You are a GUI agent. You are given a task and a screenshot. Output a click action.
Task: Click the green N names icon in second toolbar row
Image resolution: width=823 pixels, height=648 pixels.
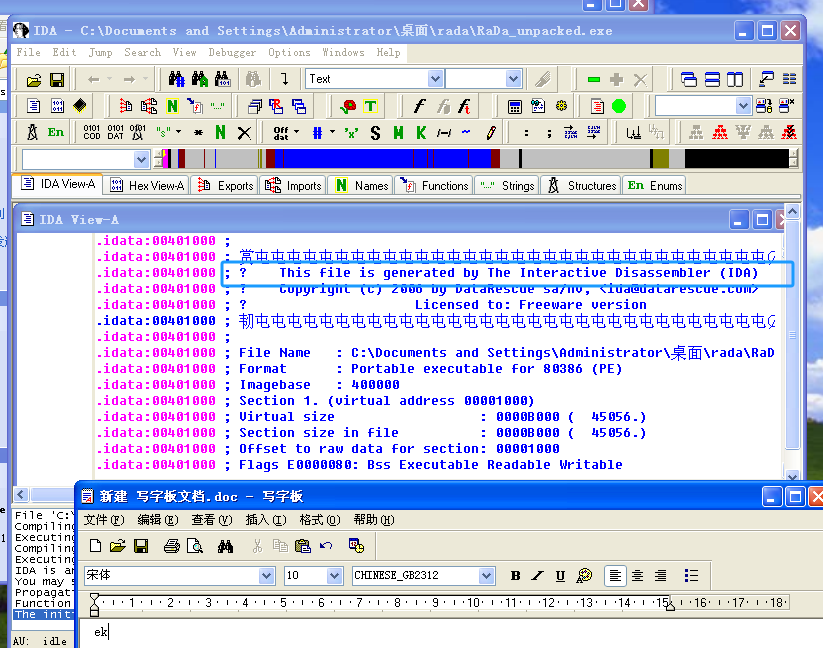click(172, 107)
